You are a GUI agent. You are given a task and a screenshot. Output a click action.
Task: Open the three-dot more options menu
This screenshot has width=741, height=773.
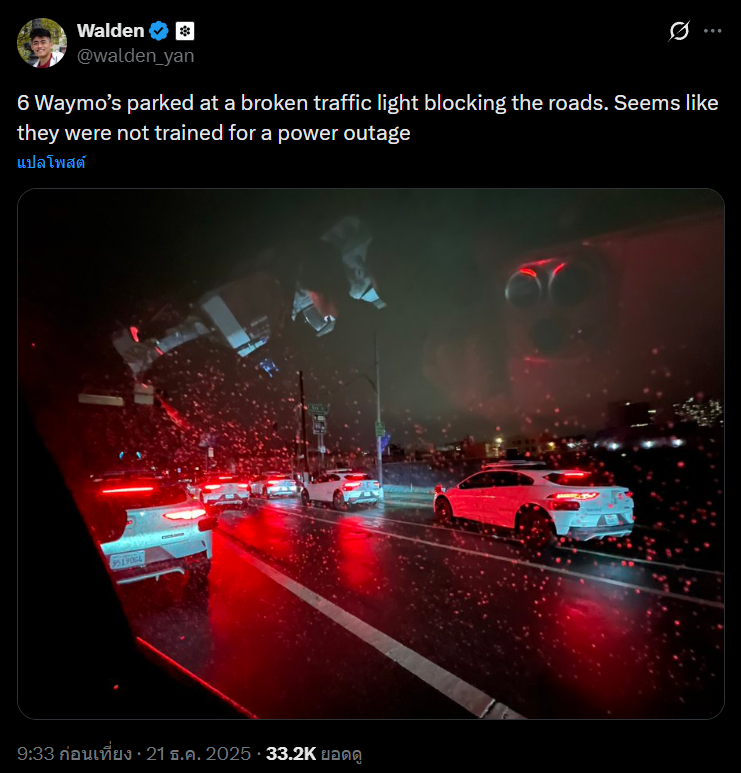click(712, 31)
